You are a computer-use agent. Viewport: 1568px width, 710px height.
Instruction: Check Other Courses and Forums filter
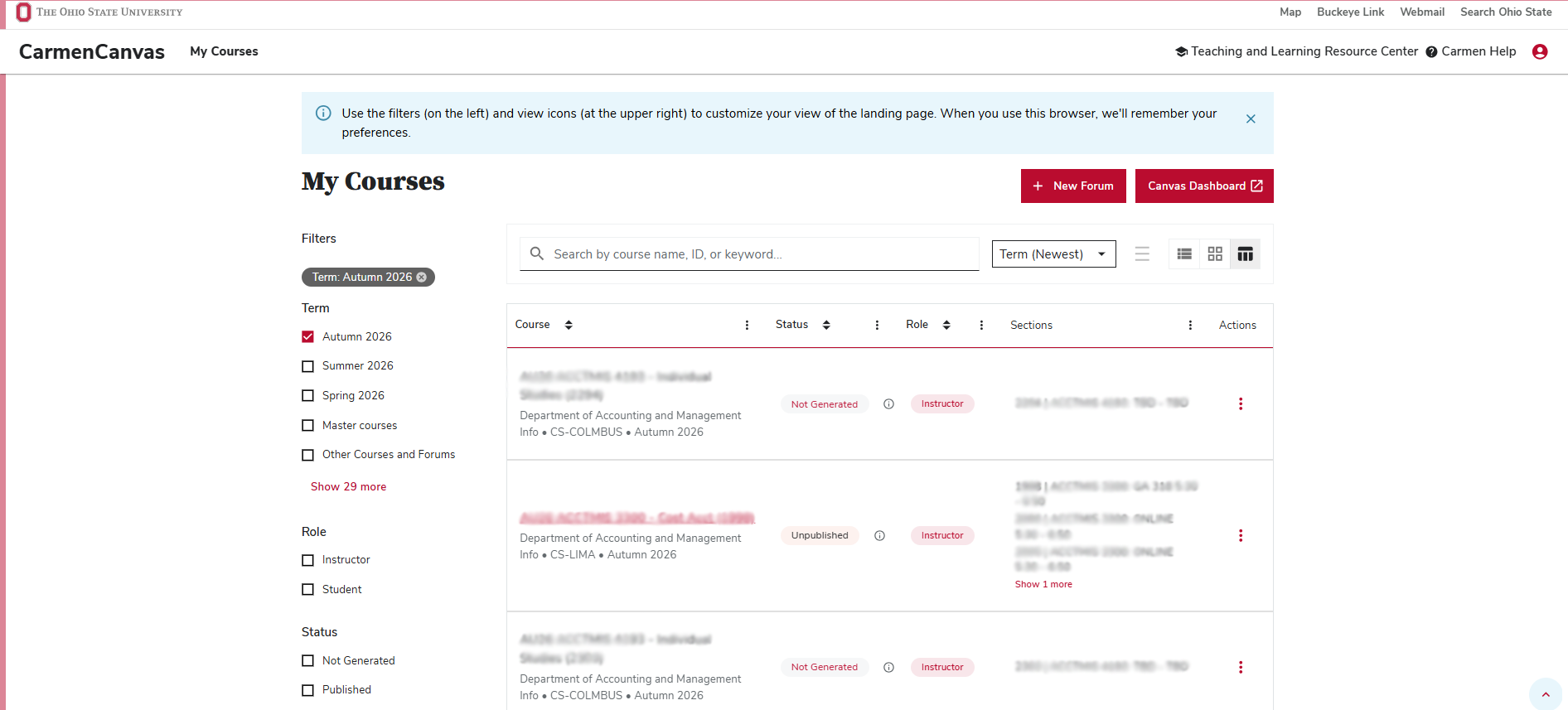(x=307, y=455)
